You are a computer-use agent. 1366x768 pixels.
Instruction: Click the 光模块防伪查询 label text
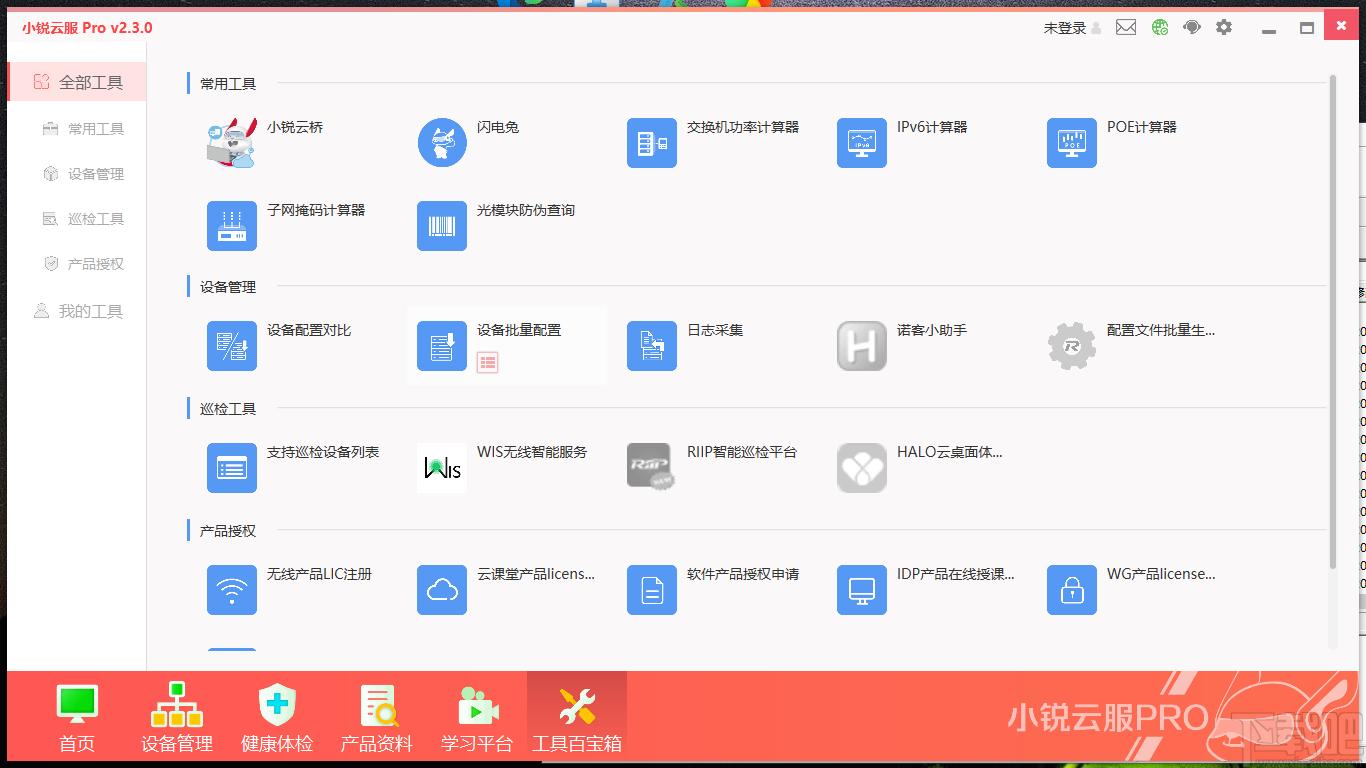click(526, 210)
